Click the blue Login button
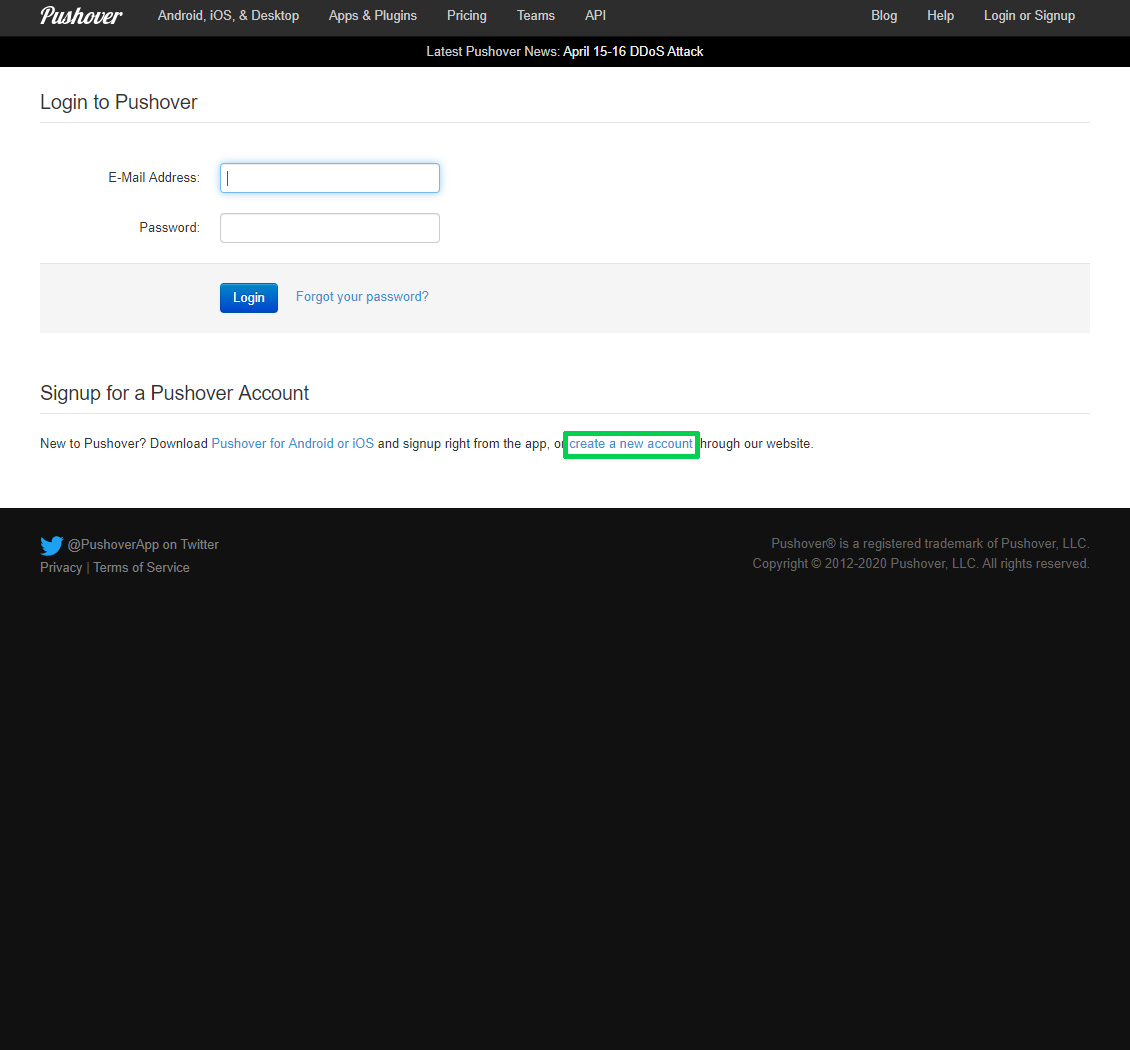Viewport: 1130px width, 1050px height. pyautogui.click(x=249, y=298)
